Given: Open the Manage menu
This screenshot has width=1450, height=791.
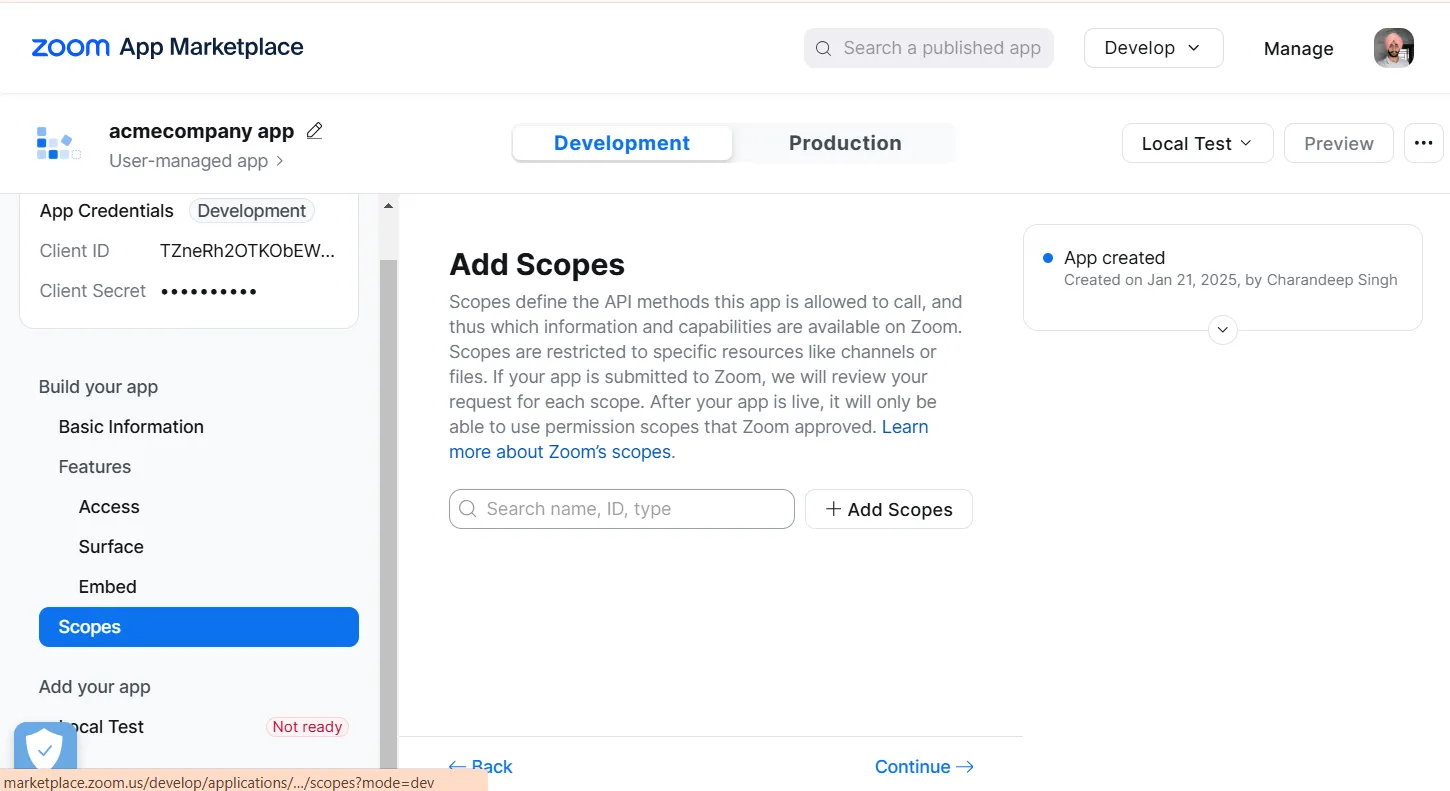Looking at the screenshot, I should [x=1298, y=49].
